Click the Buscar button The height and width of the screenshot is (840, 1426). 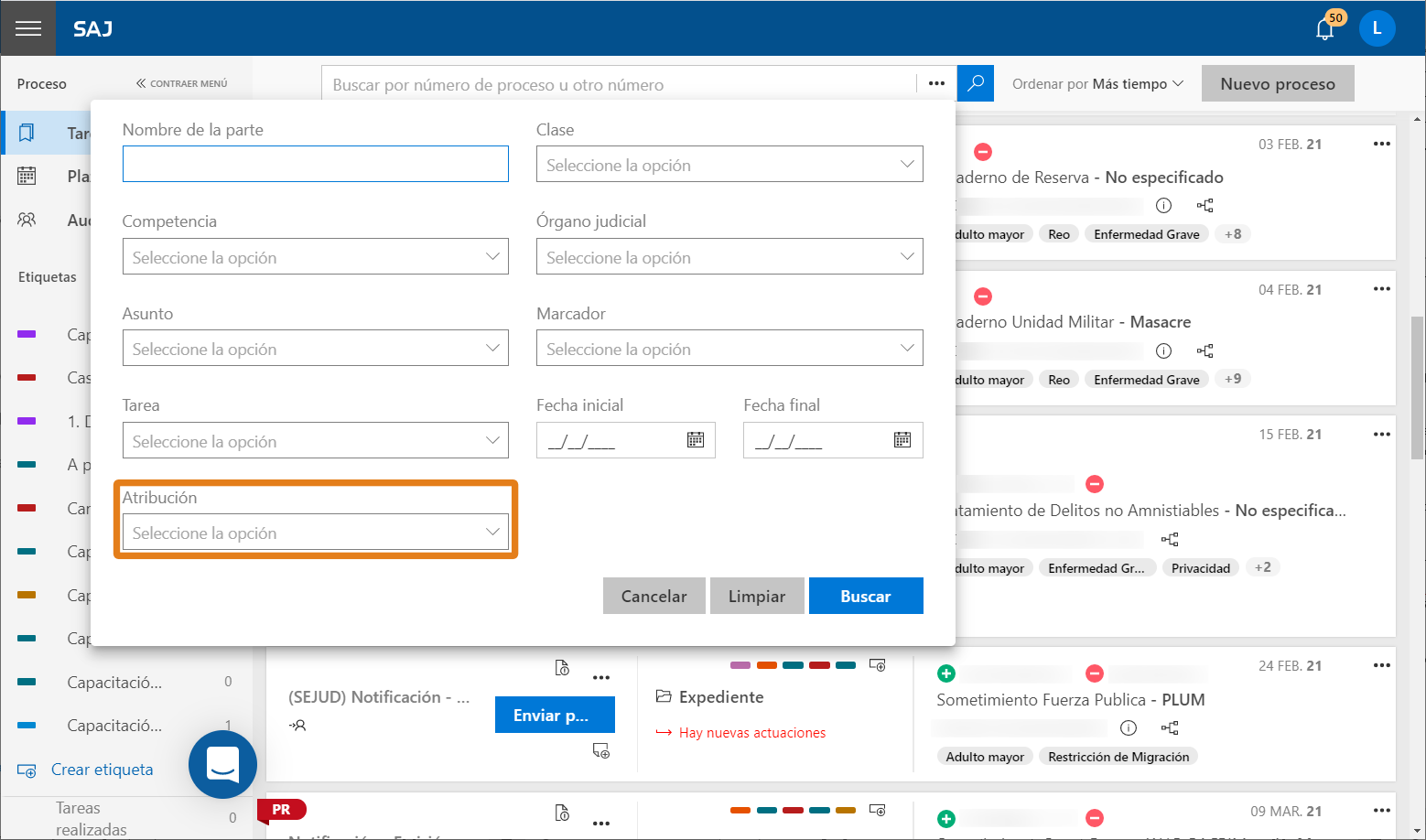[866, 596]
